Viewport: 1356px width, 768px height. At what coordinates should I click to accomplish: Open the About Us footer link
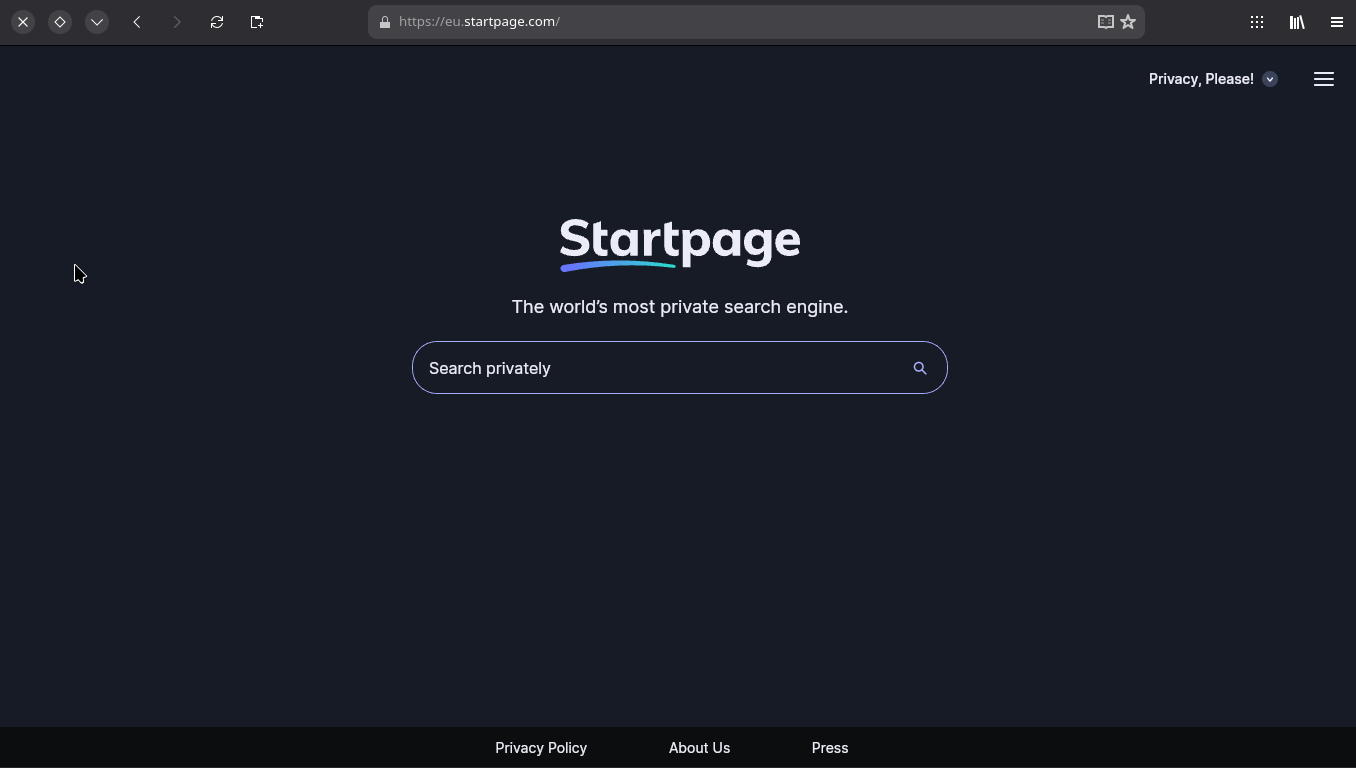click(x=699, y=748)
